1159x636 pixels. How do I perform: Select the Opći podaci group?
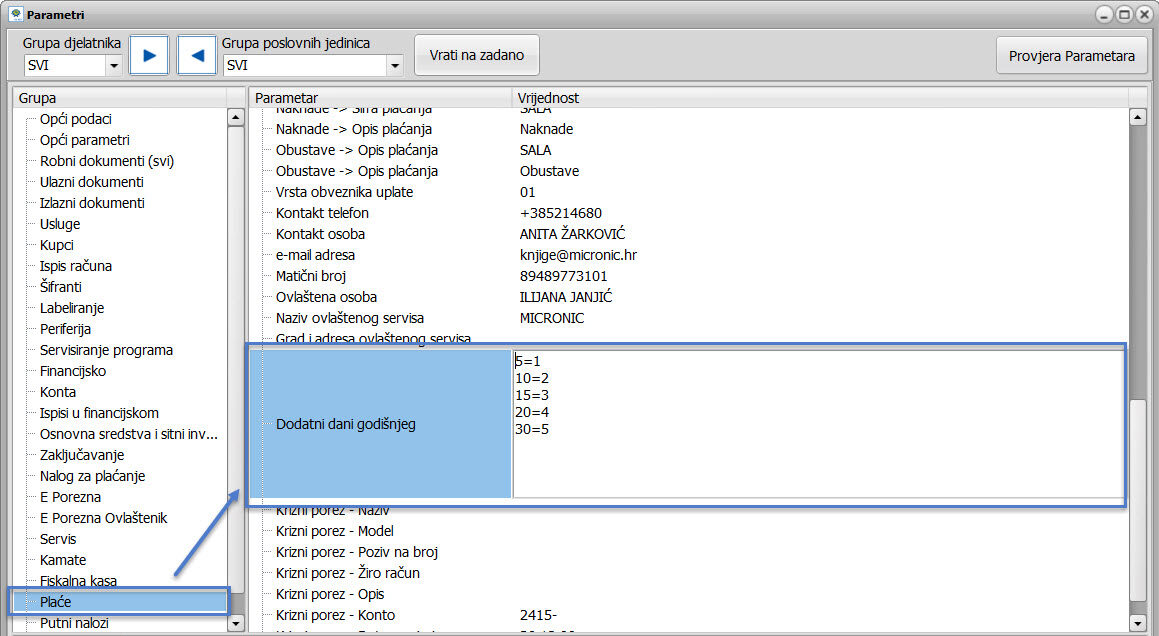click(x=75, y=119)
